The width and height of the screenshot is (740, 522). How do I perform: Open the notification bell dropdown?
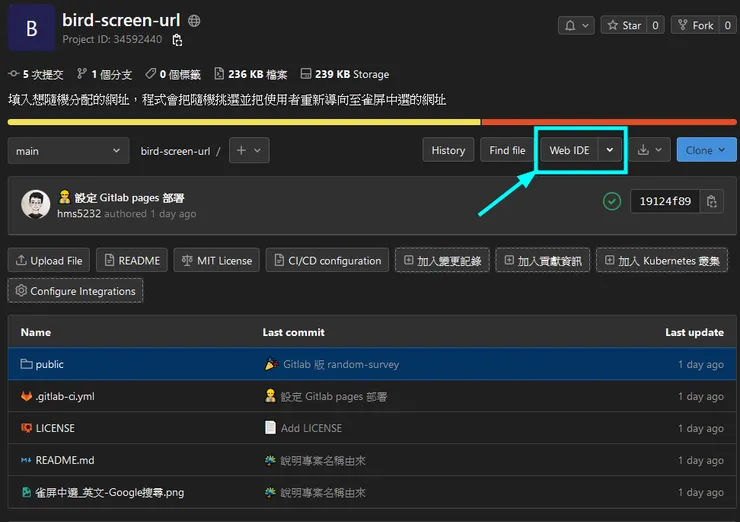pos(576,25)
